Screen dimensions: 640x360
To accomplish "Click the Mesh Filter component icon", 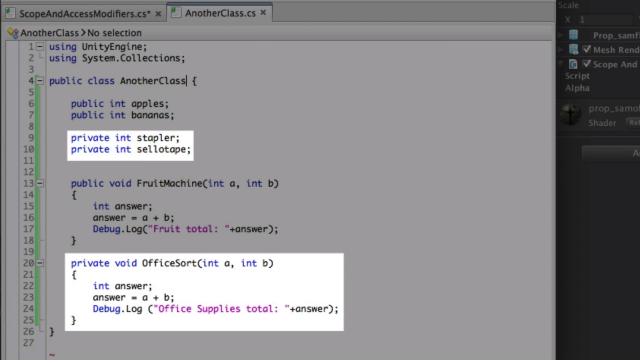I will click(573, 35).
